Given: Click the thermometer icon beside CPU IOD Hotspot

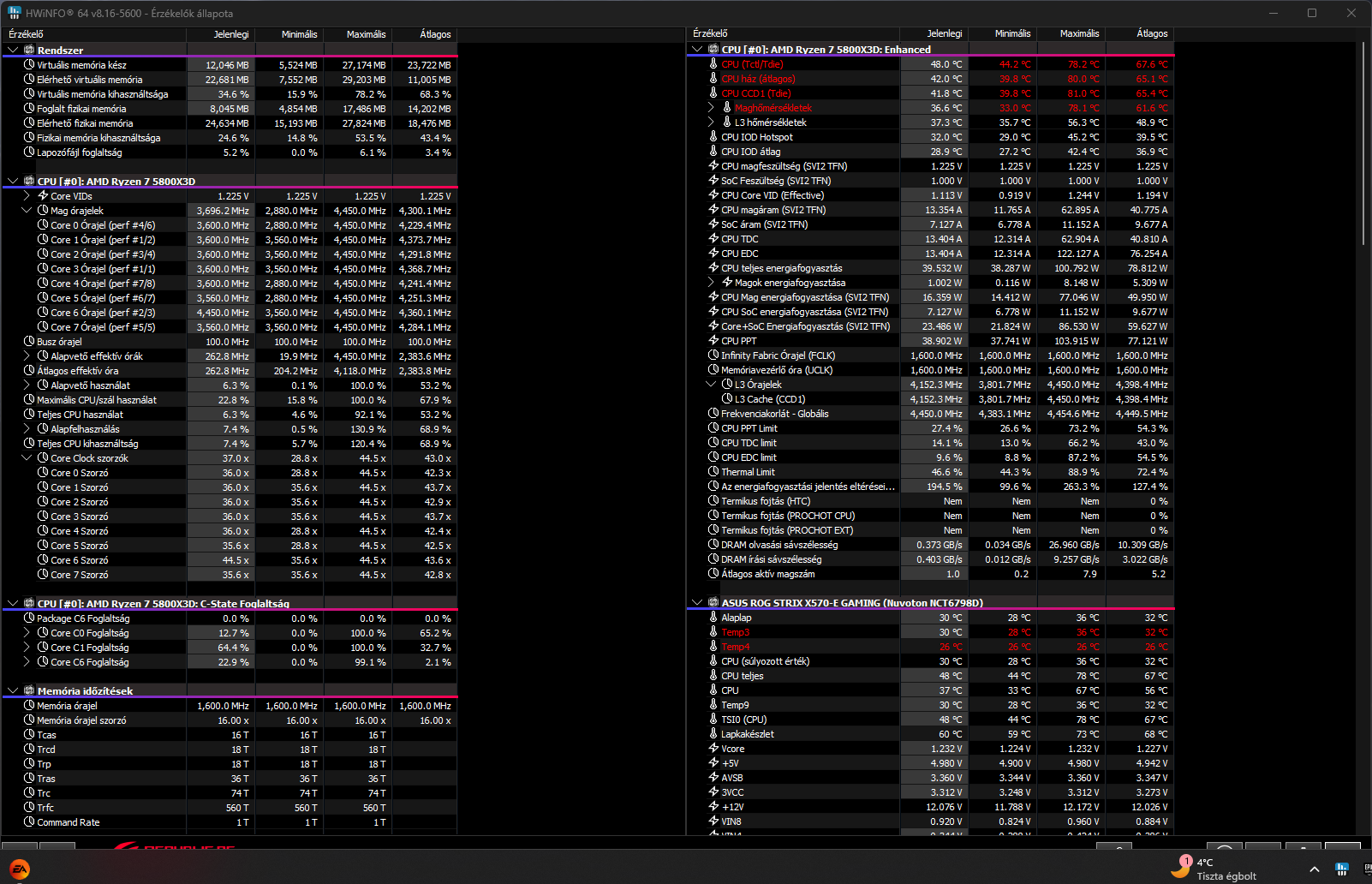Looking at the screenshot, I should pyautogui.click(x=713, y=137).
